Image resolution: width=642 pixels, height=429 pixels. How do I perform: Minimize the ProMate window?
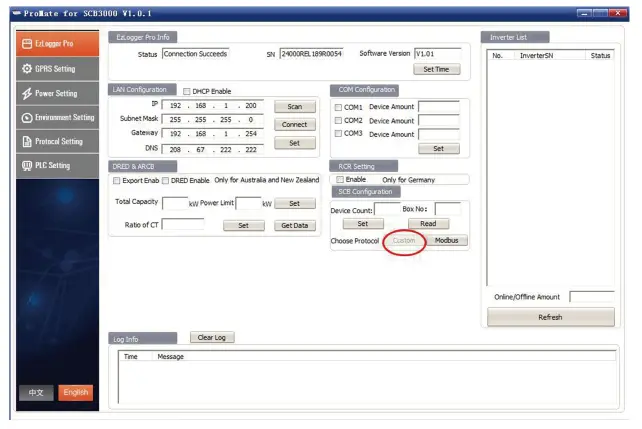[x=584, y=14]
